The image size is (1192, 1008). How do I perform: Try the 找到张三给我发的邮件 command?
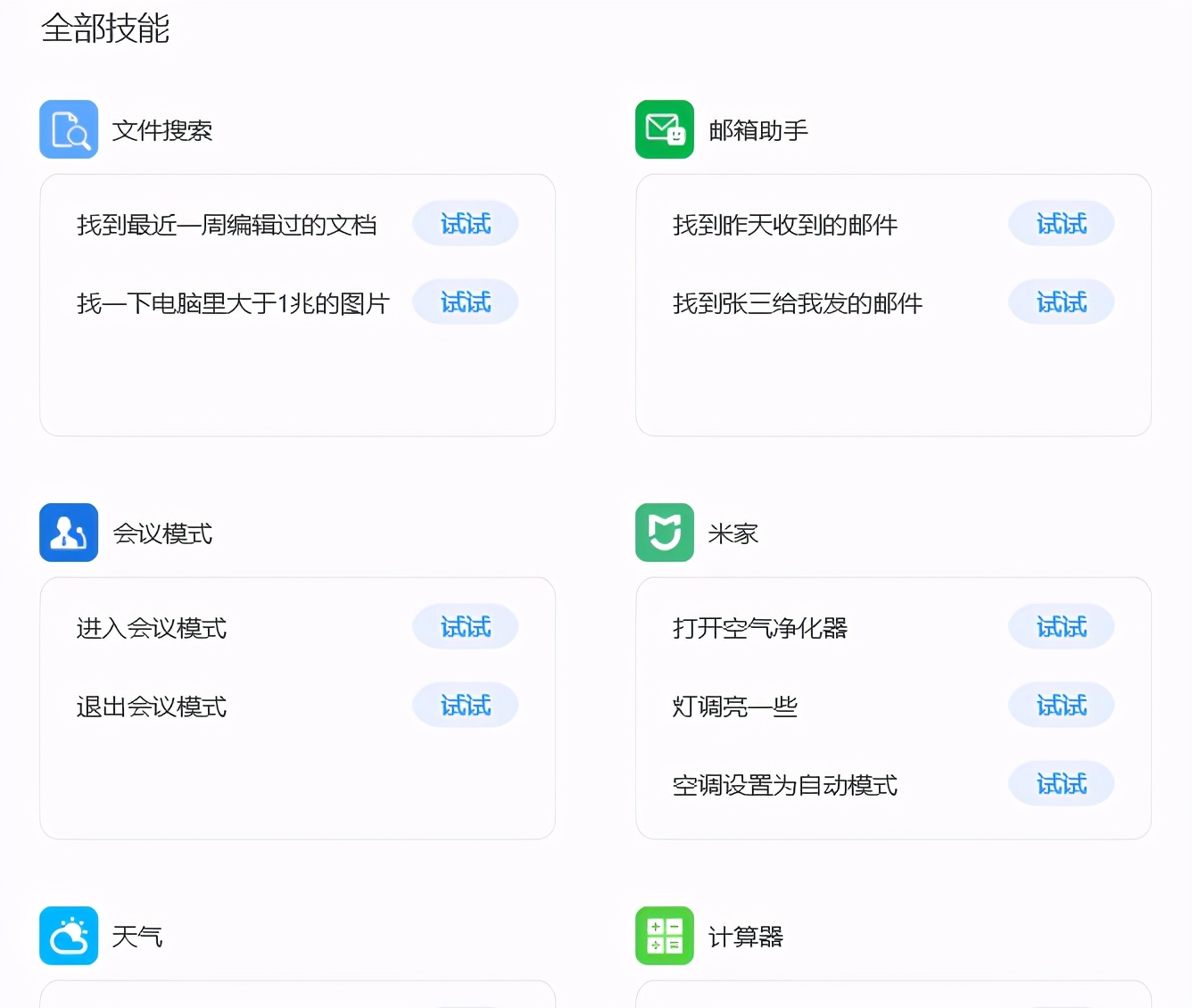coord(1061,302)
